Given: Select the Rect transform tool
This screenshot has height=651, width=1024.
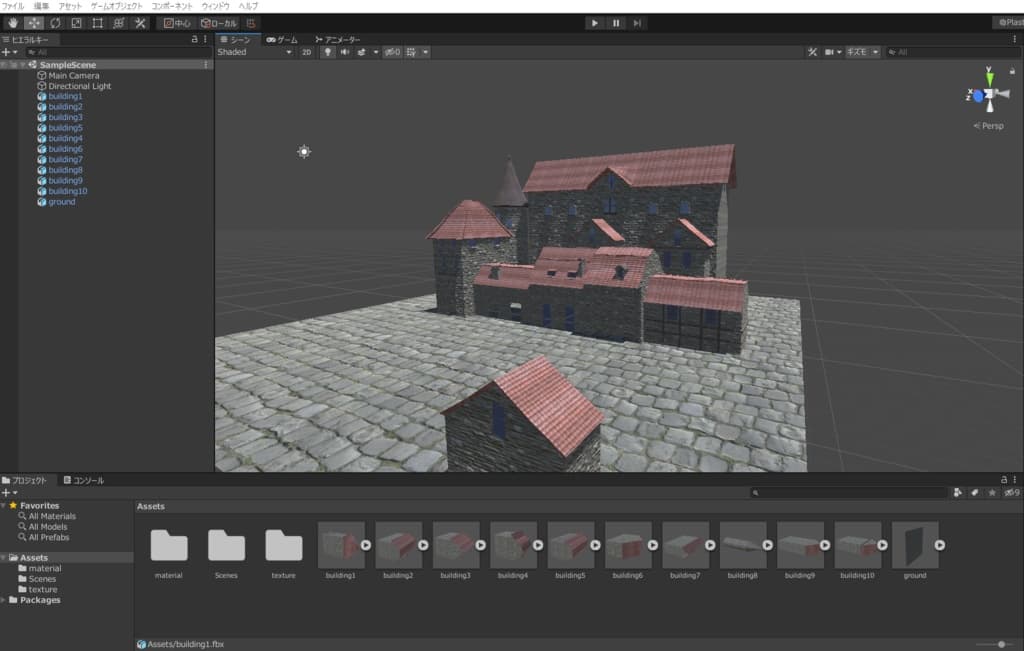Looking at the screenshot, I should tap(97, 23).
